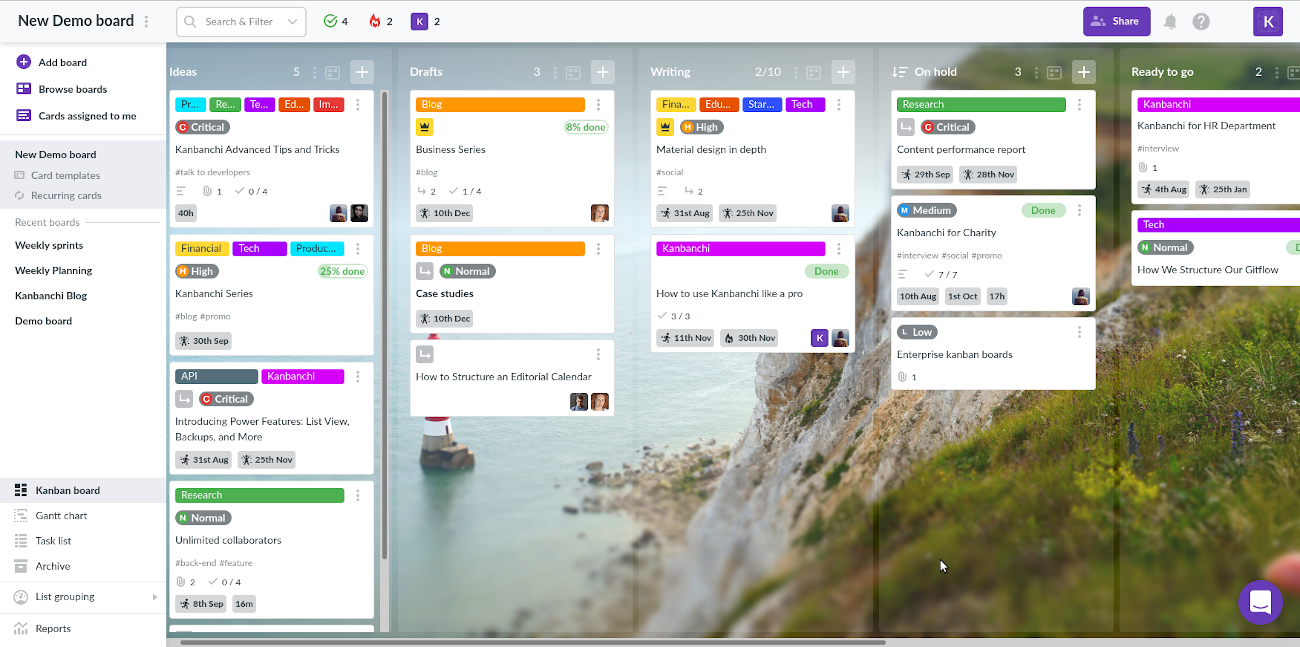Viewport: 1300px width, 647px height.
Task: Expand subcards icon on Content performance report
Action: tap(906, 127)
